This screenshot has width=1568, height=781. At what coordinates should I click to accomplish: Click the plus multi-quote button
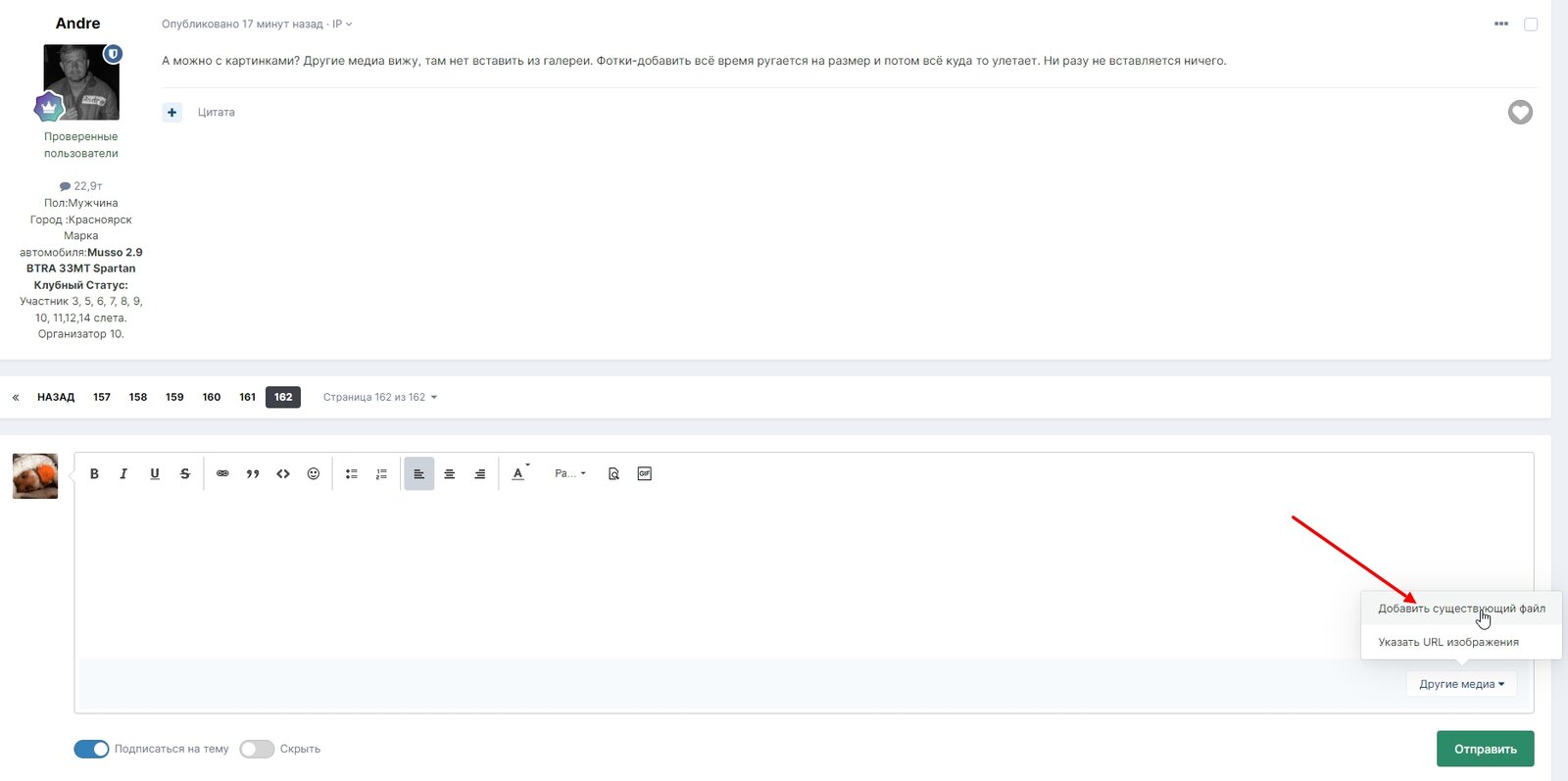(171, 113)
